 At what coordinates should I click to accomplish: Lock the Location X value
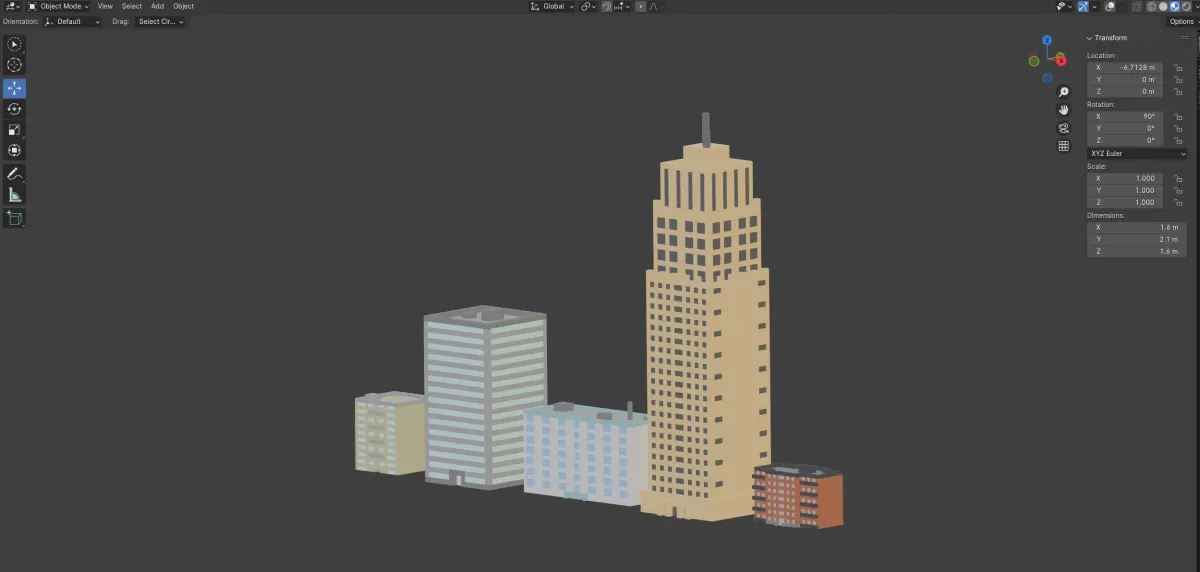coord(1179,67)
